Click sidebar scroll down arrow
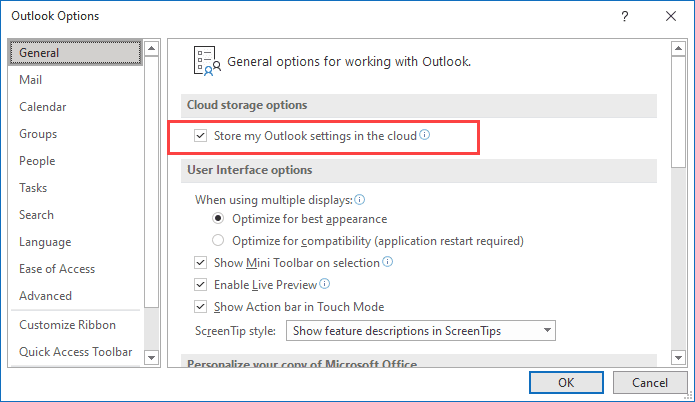 (152, 357)
